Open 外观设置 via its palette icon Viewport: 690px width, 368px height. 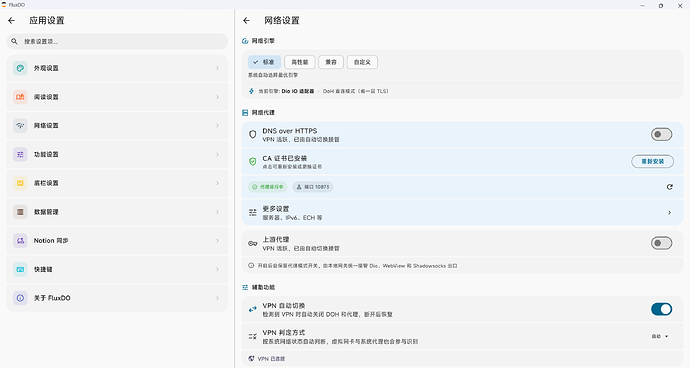click(x=20, y=68)
